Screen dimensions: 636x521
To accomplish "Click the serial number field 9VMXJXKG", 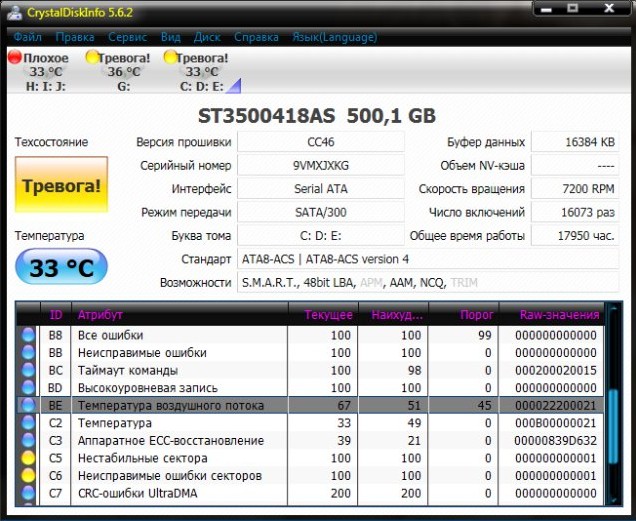I will click(320, 165).
